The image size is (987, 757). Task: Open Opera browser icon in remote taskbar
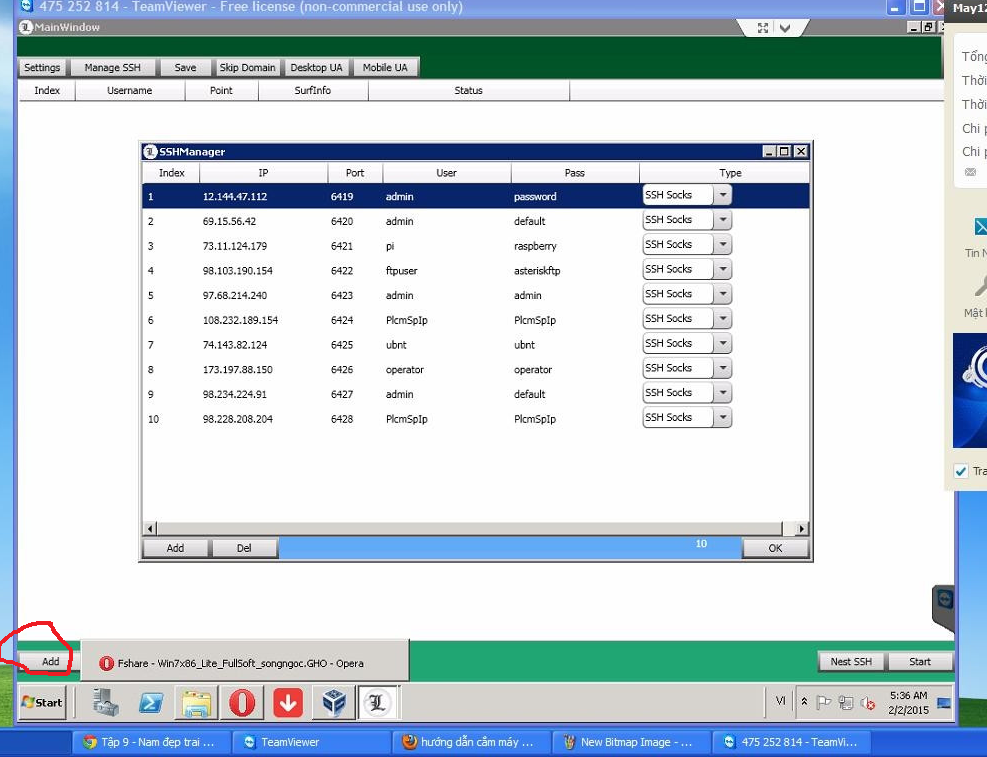tap(242, 703)
